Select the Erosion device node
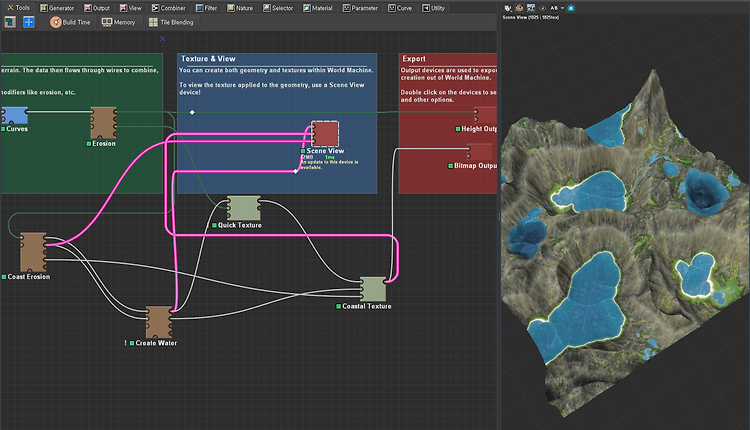 point(103,123)
